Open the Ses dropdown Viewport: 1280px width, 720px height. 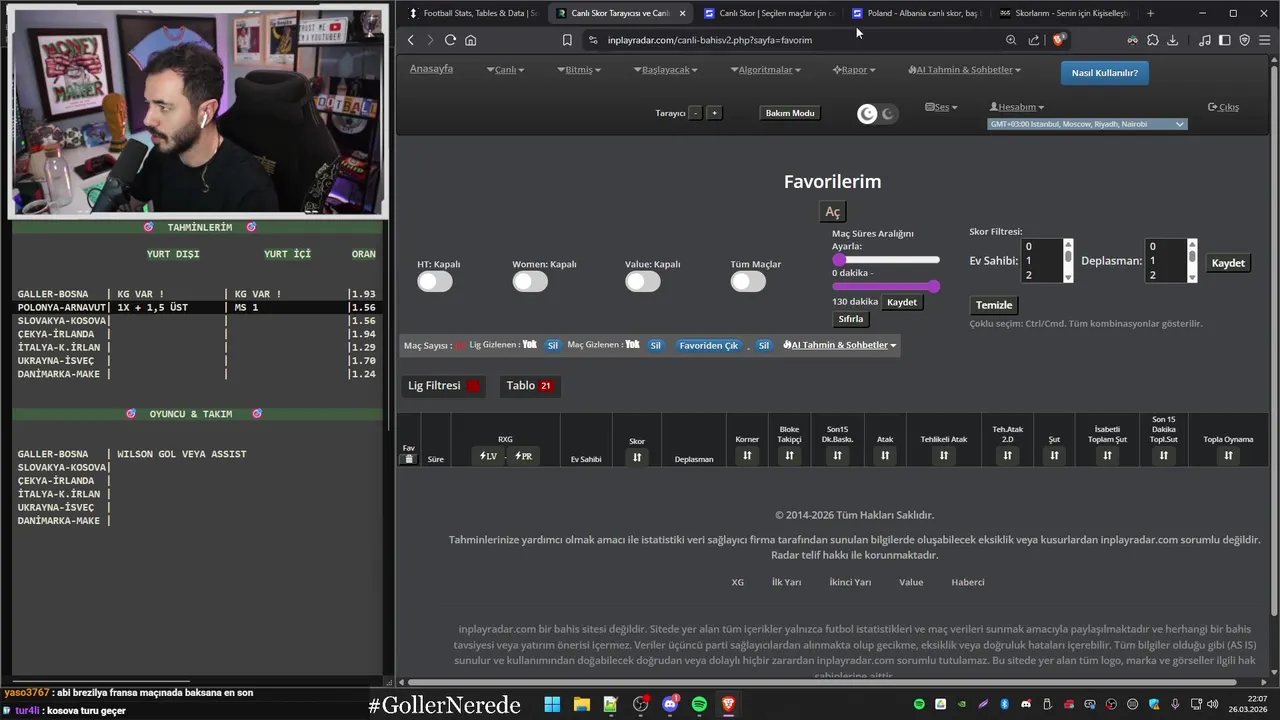(x=941, y=107)
